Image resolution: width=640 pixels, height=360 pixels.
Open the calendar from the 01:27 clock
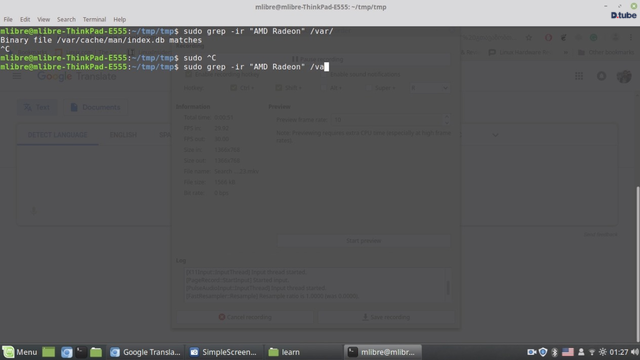click(619, 352)
